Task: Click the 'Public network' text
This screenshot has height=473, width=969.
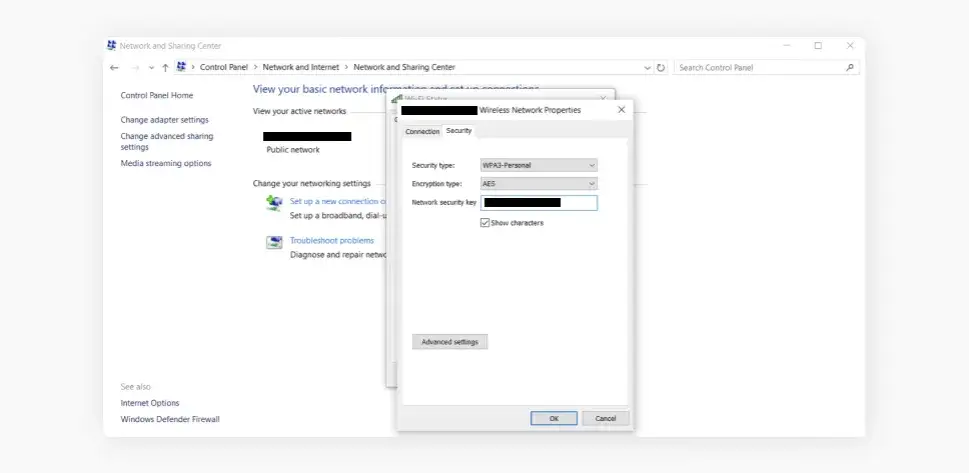Action: [x=293, y=150]
